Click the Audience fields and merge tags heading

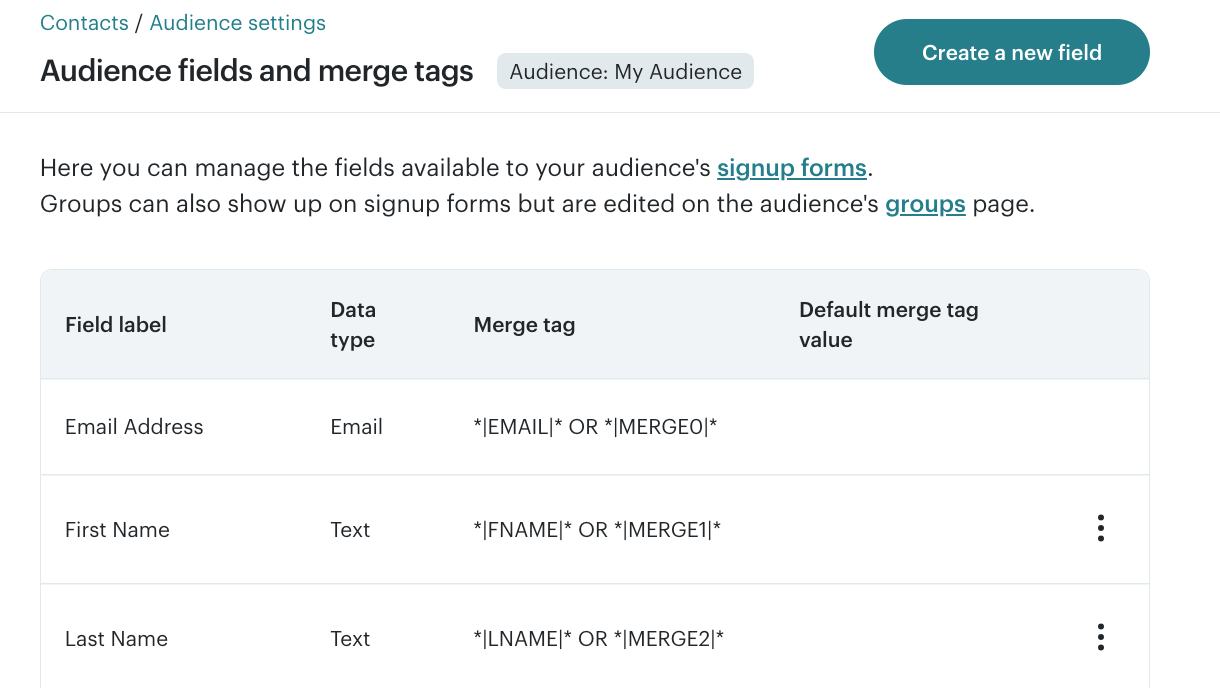point(257,71)
